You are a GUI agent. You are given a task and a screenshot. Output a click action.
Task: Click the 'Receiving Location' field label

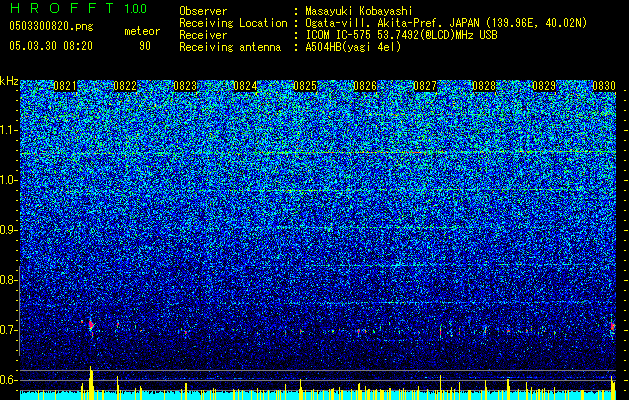pos(233,23)
